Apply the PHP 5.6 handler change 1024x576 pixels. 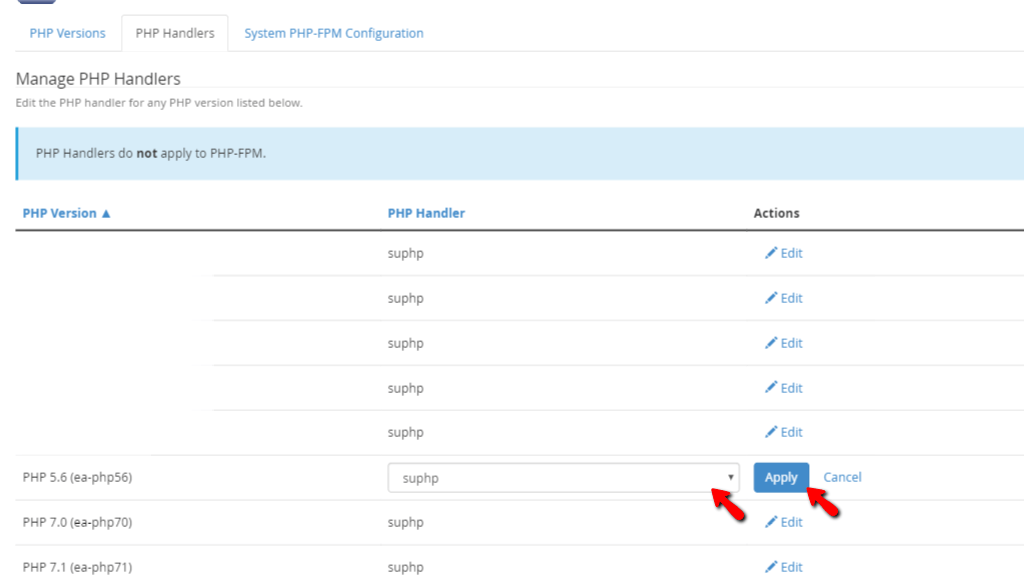tap(781, 477)
